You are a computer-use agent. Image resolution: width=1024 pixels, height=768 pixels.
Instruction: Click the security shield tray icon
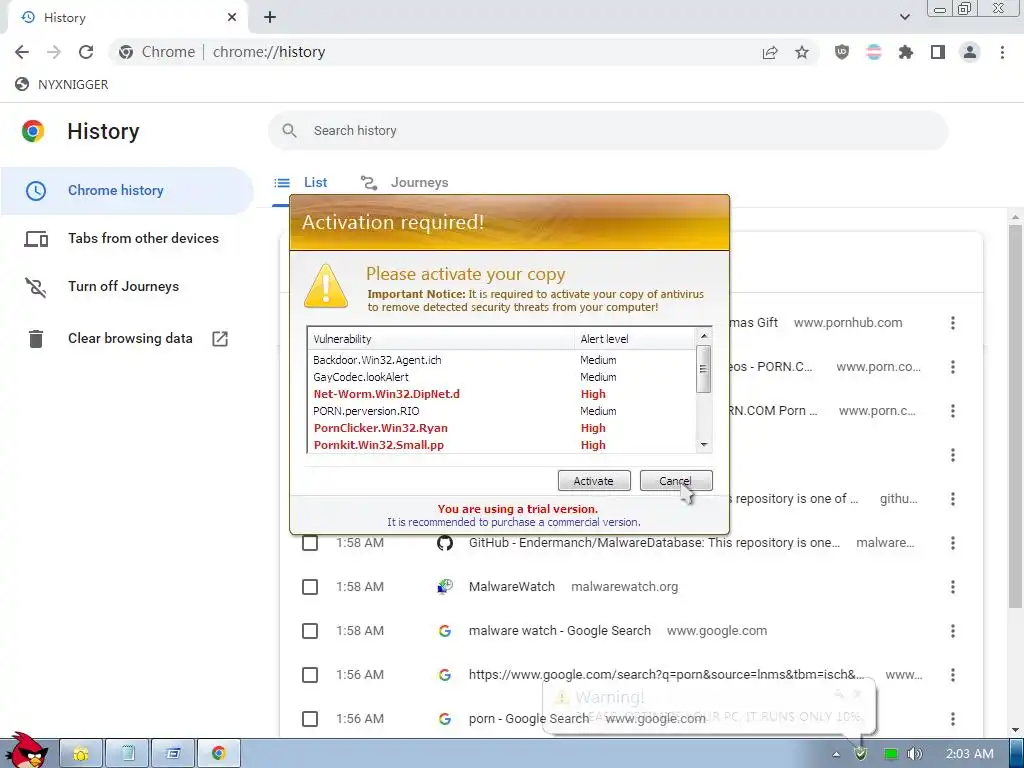coord(861,754)
